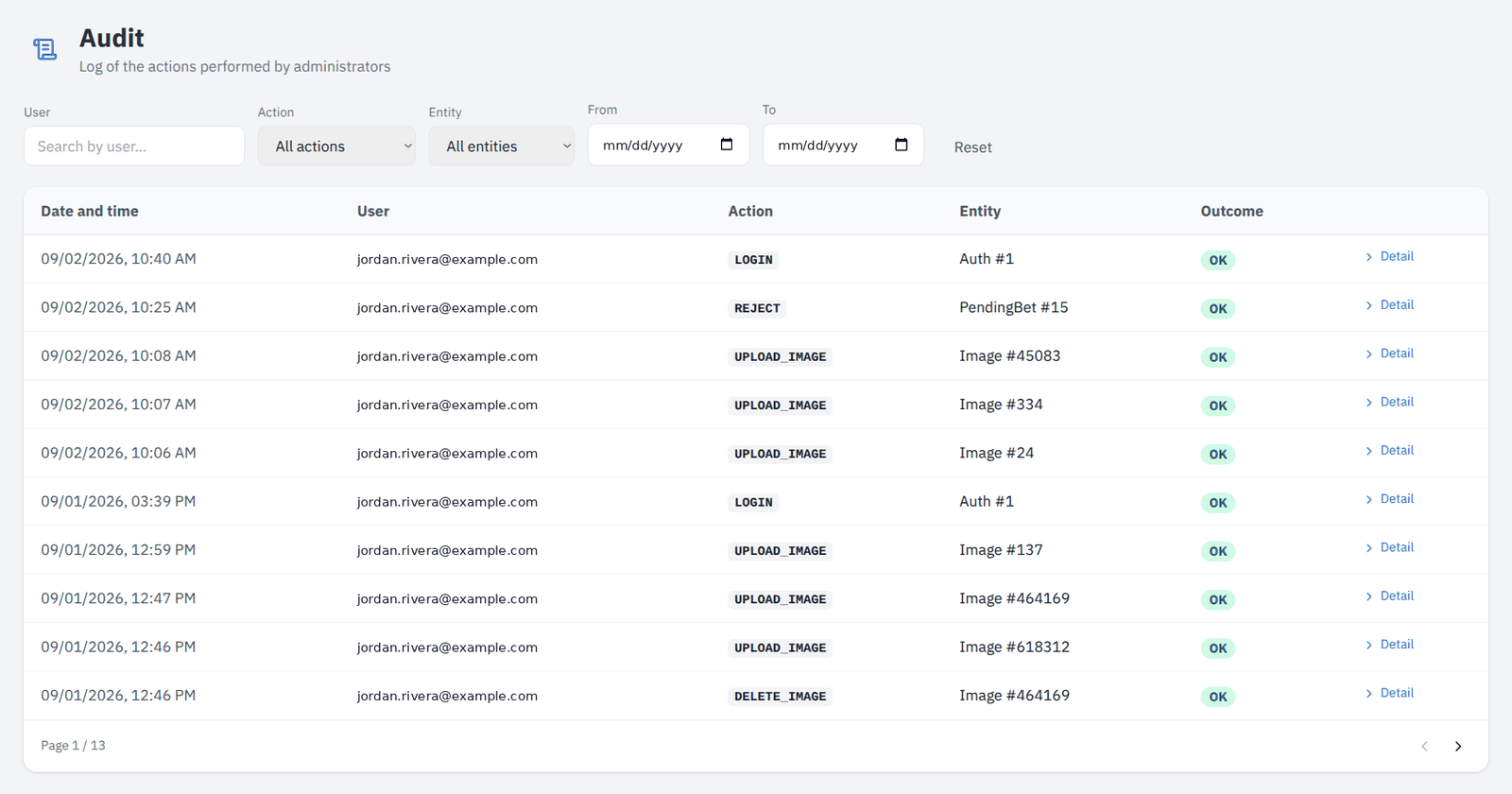
Task: Click user email in 10:06 AM row
Action: pyautogui.click(x=447, y=453)
